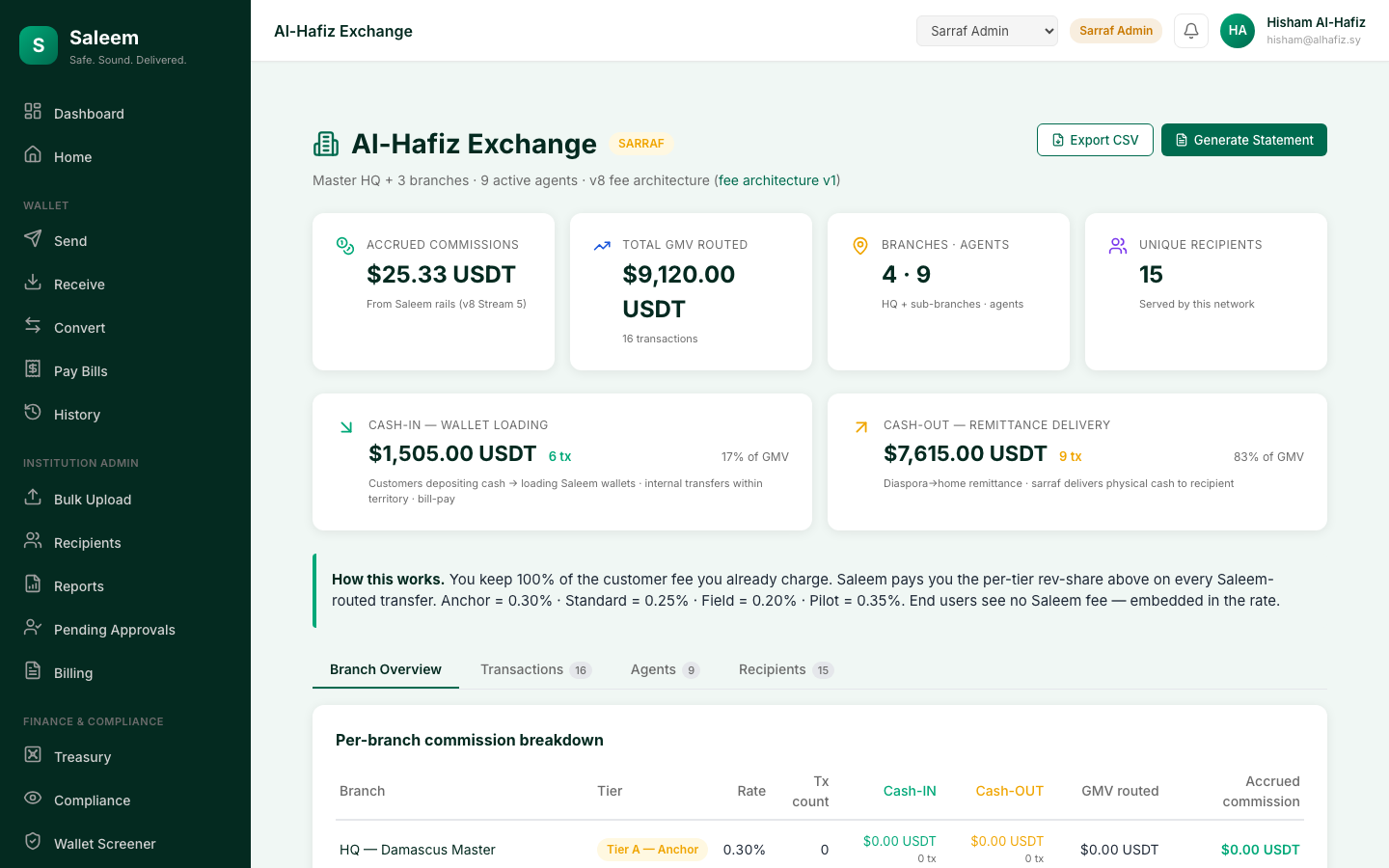Click the Home house icon

pos(33,154)
